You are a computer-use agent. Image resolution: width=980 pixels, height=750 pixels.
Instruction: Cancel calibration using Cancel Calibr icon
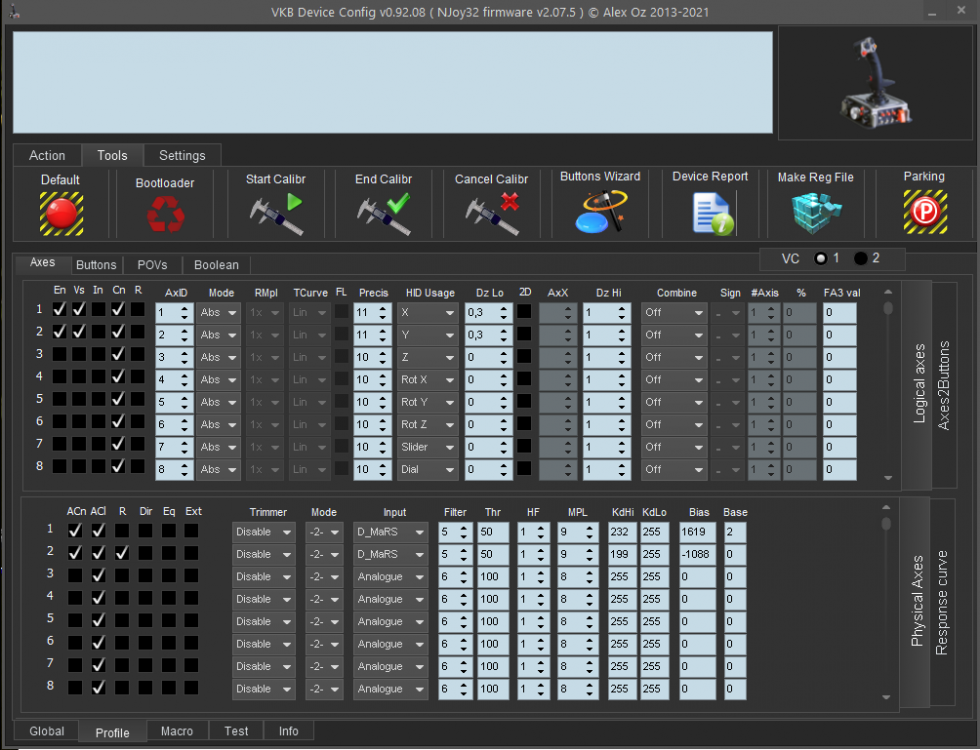pyautogui.click(x=491, y=213)
